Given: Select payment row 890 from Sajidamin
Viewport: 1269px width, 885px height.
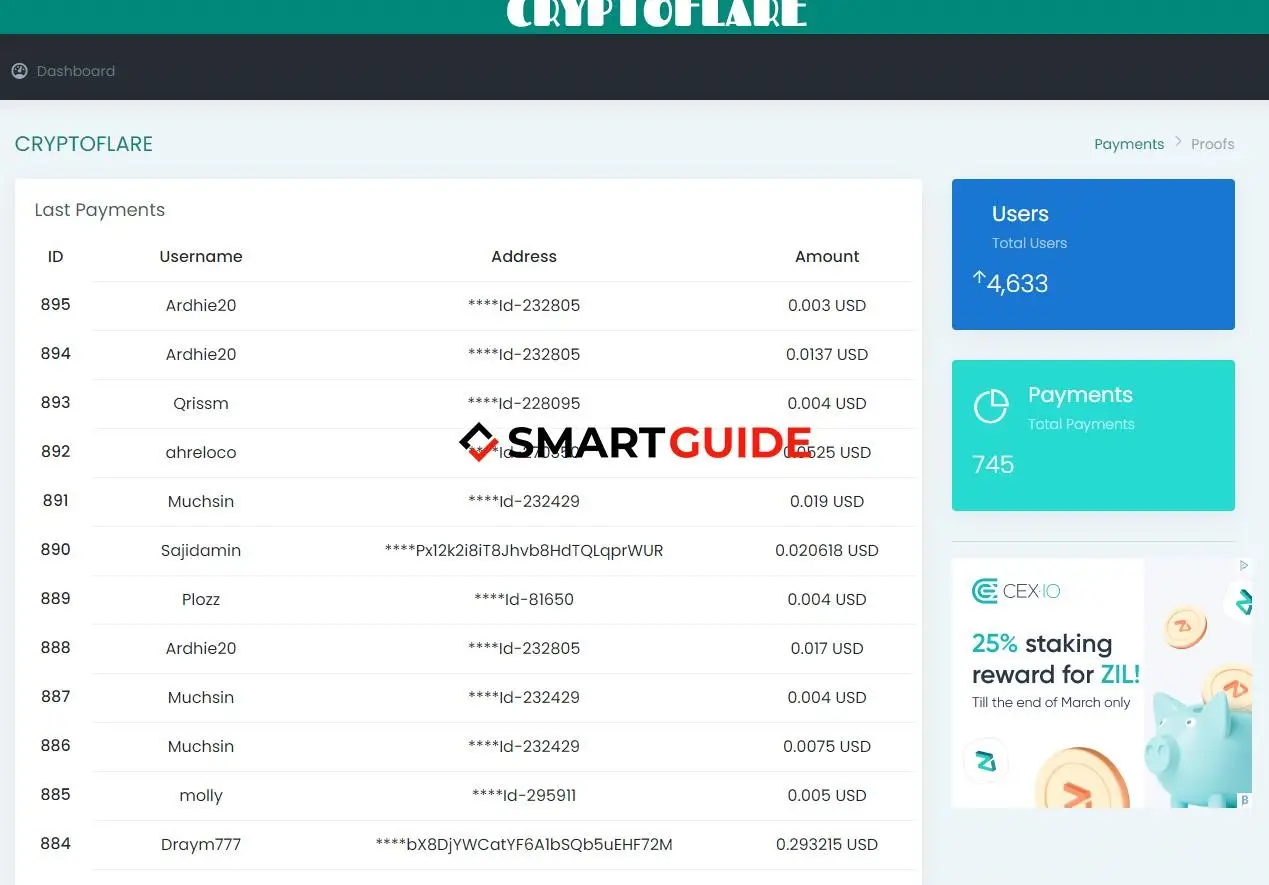Looking at the screenshot, I should 466,550.
